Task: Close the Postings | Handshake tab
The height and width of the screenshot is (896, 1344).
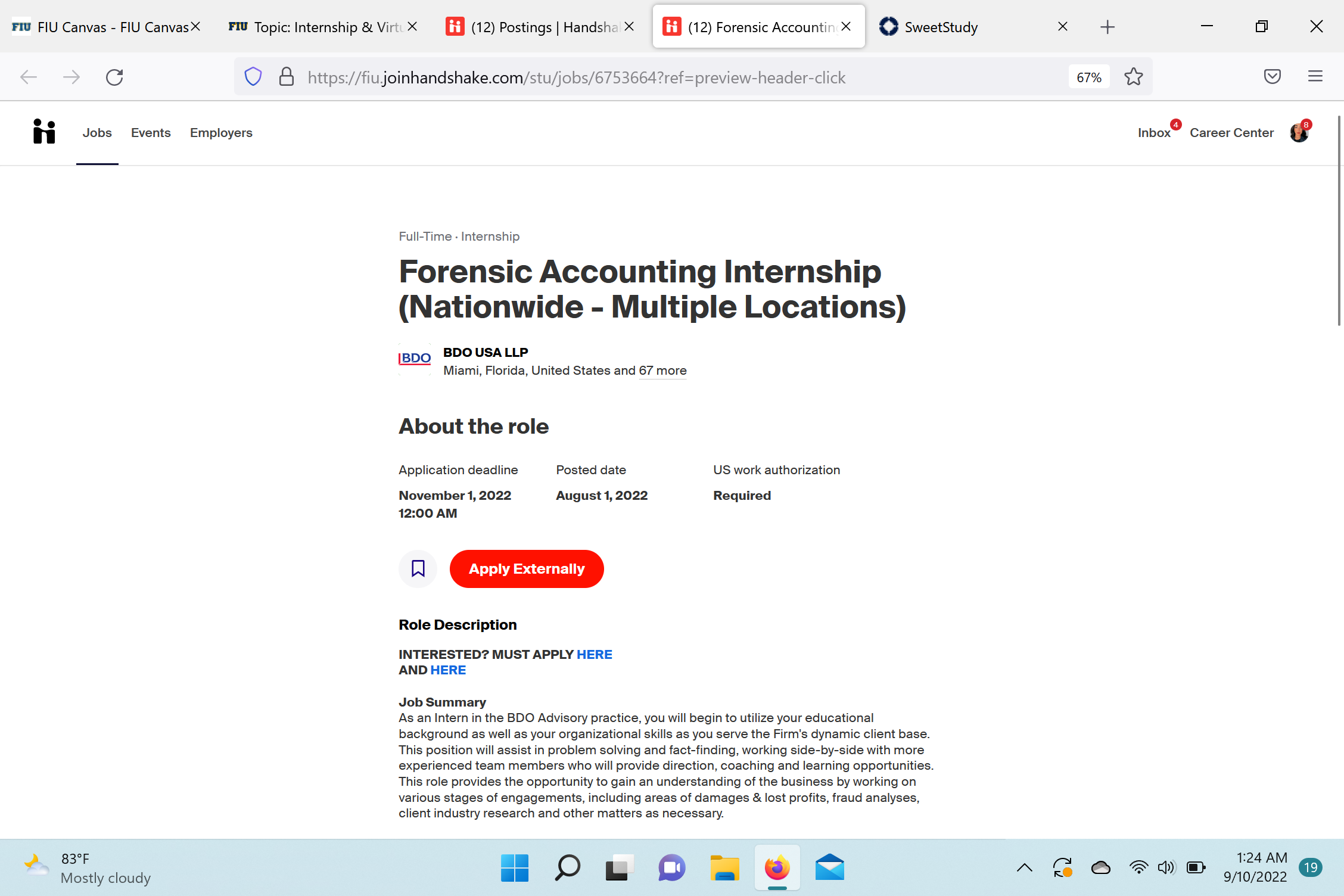Action: pos(629,27)
